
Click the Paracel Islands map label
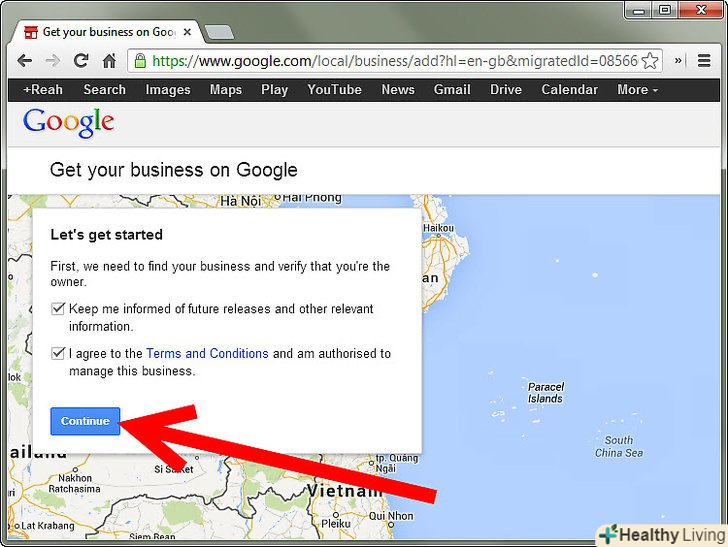[x=546, y=393]
